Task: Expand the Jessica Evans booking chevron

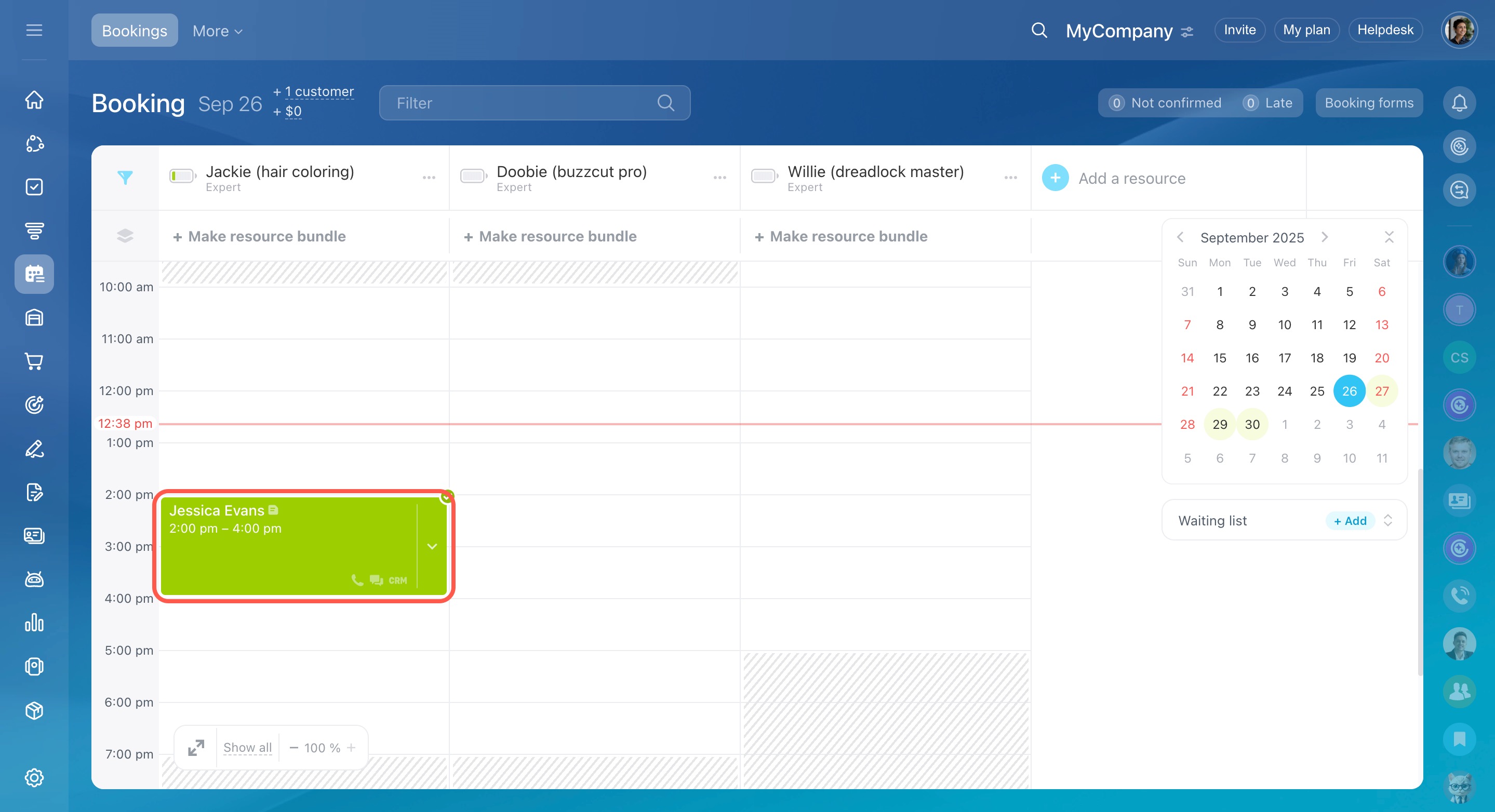Action: (432, 546)
